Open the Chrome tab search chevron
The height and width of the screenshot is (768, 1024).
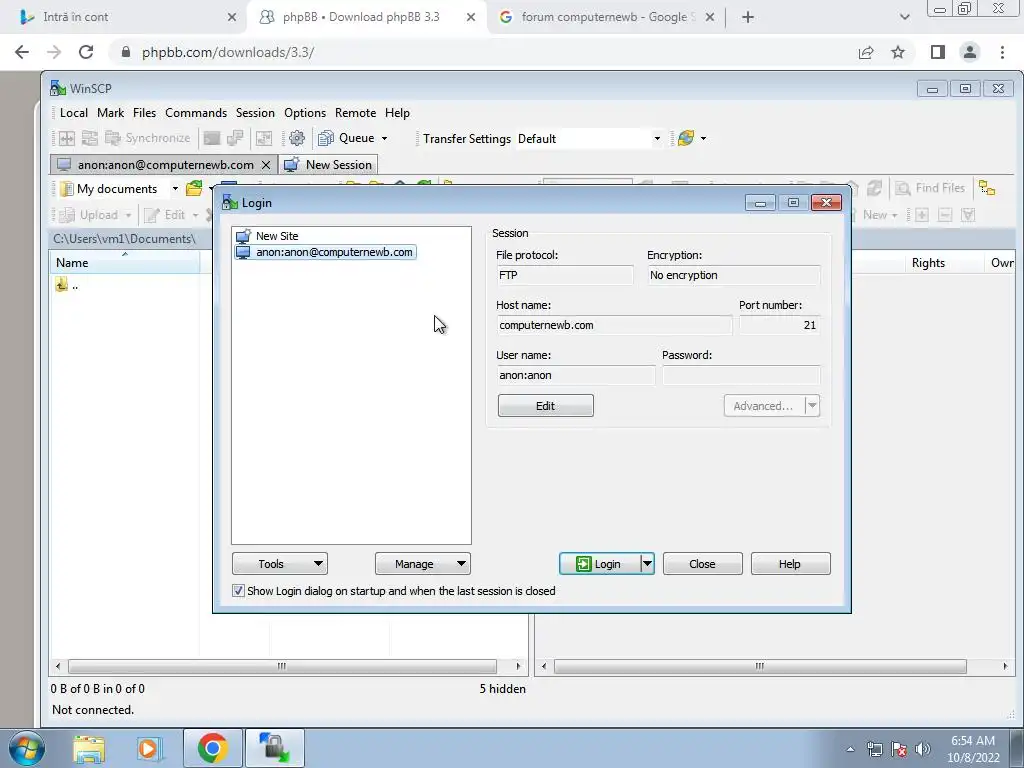tap(904, 17)
